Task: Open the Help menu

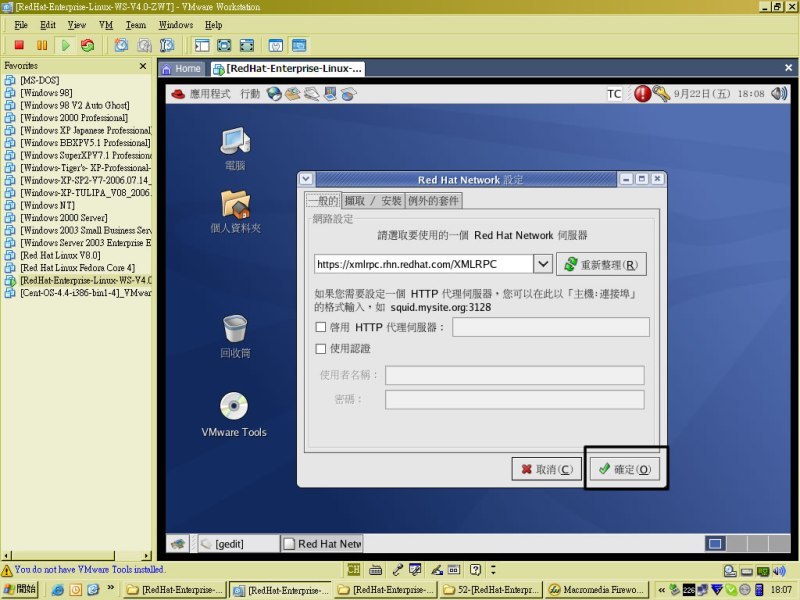Action: [213, 25]
